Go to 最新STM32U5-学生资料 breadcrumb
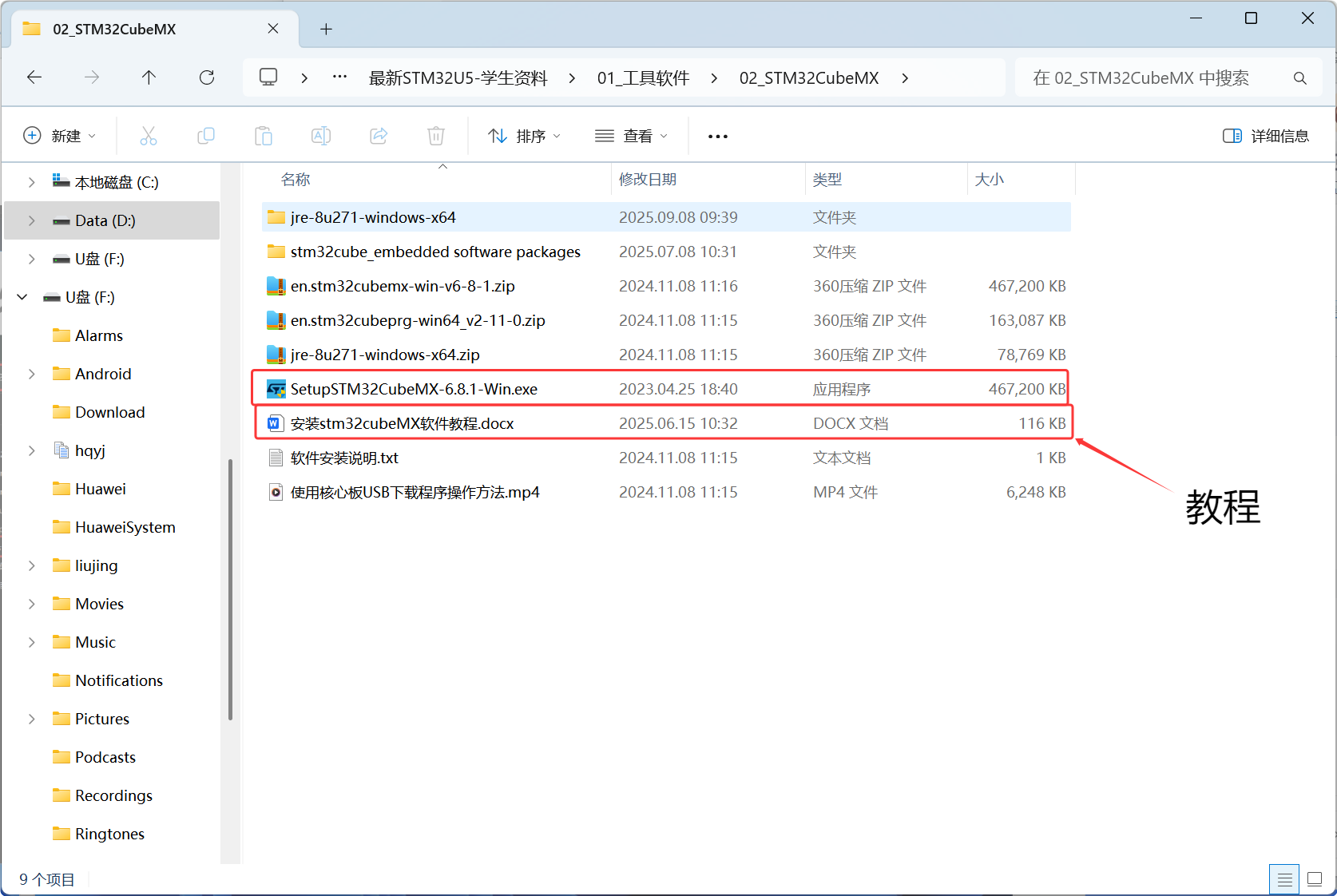This screenshot has height=896, width=1337. pos(458,78)
